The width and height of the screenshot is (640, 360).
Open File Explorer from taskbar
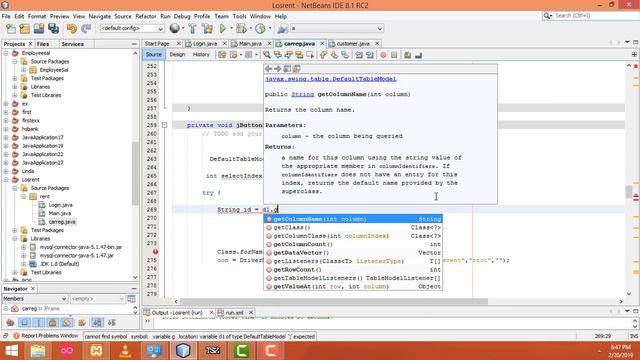[x=38, y=351]
